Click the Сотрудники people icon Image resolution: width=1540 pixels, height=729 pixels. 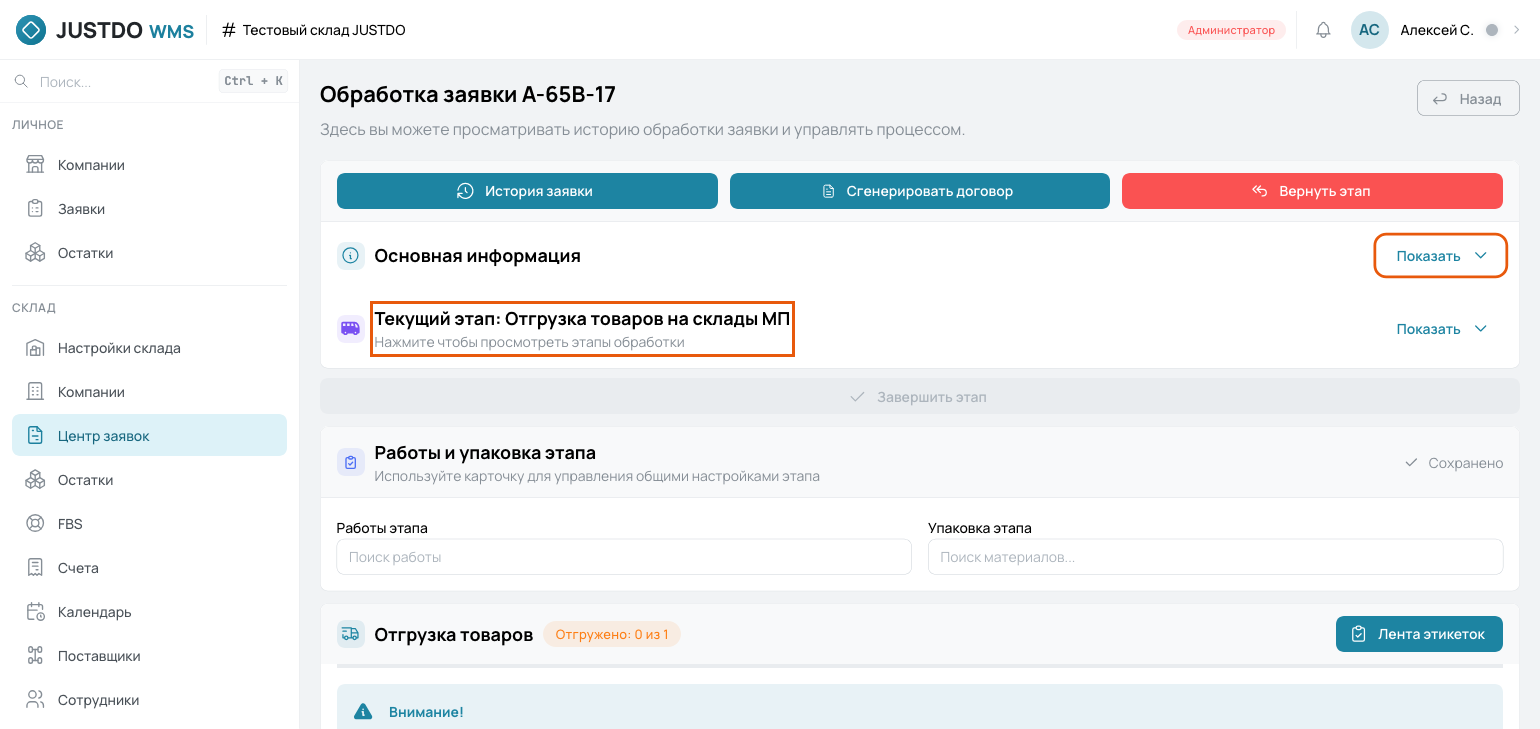click(36, 700)
